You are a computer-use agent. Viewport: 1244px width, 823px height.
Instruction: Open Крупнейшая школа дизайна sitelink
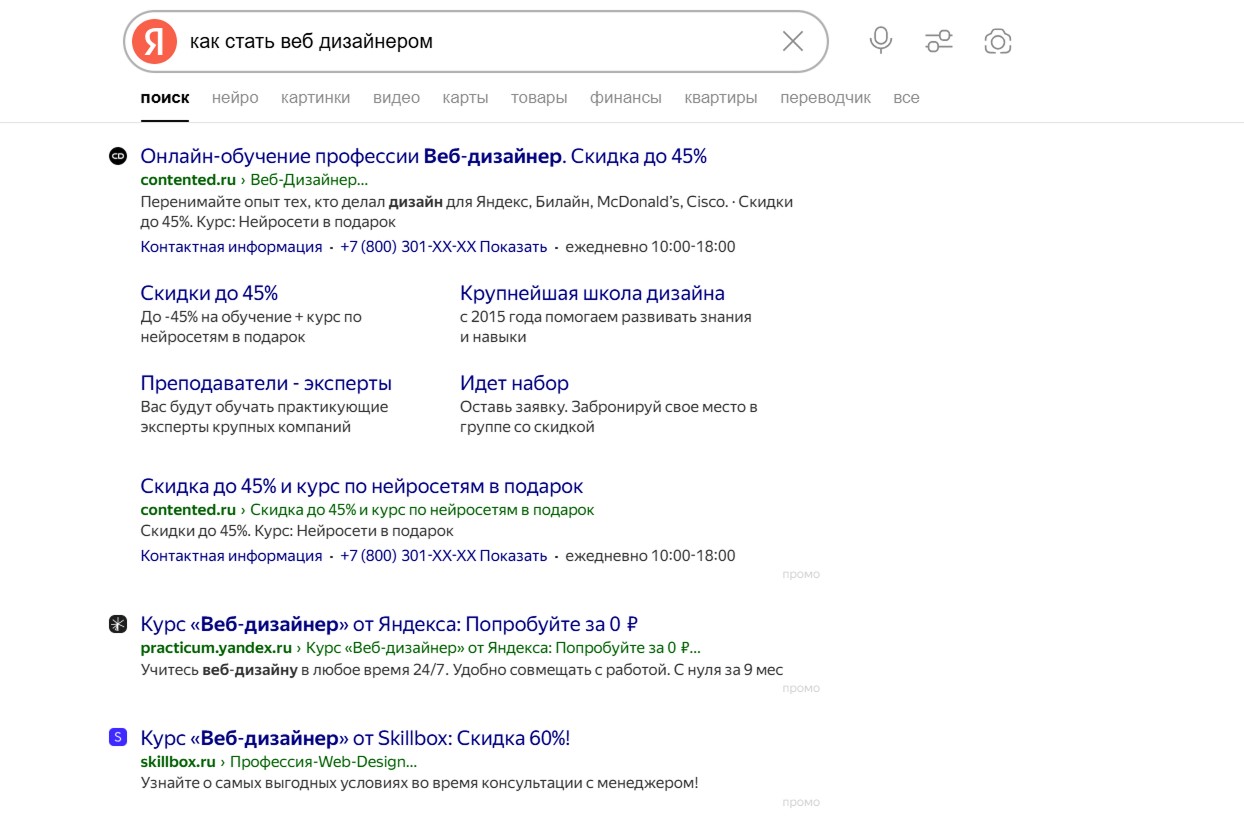pos(592,293)
